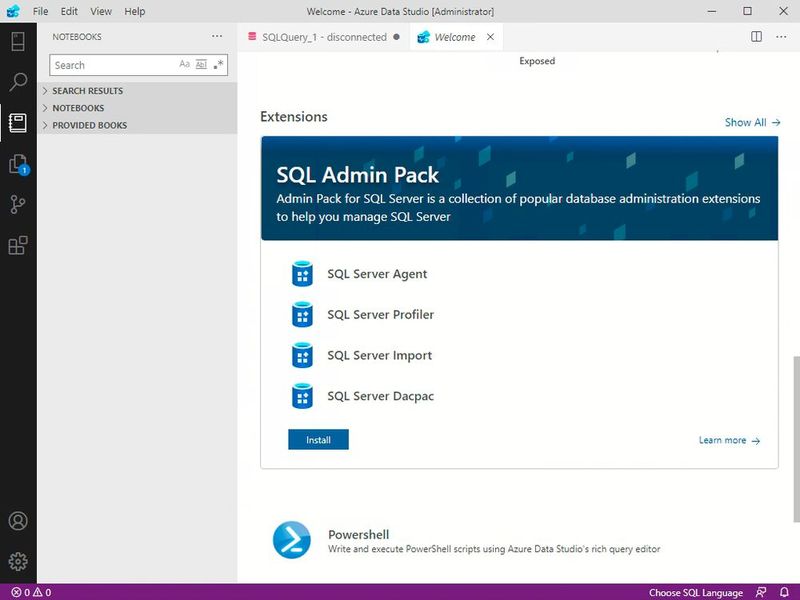
Task: Expand the NOTEBOOKS tree section
Action: (77, 107)
